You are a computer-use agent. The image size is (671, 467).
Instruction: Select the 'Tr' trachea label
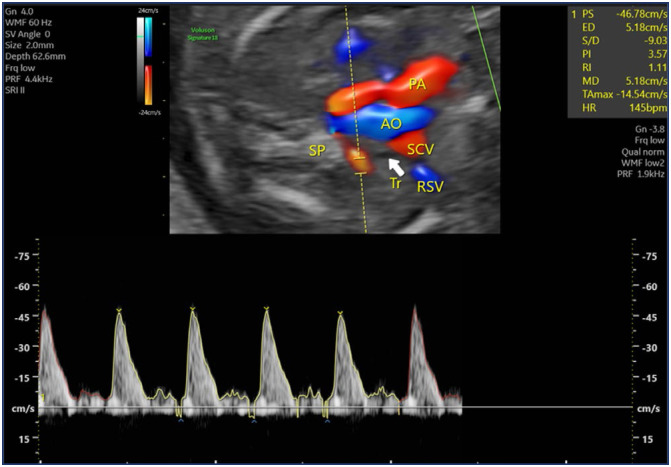click(395, 183)
